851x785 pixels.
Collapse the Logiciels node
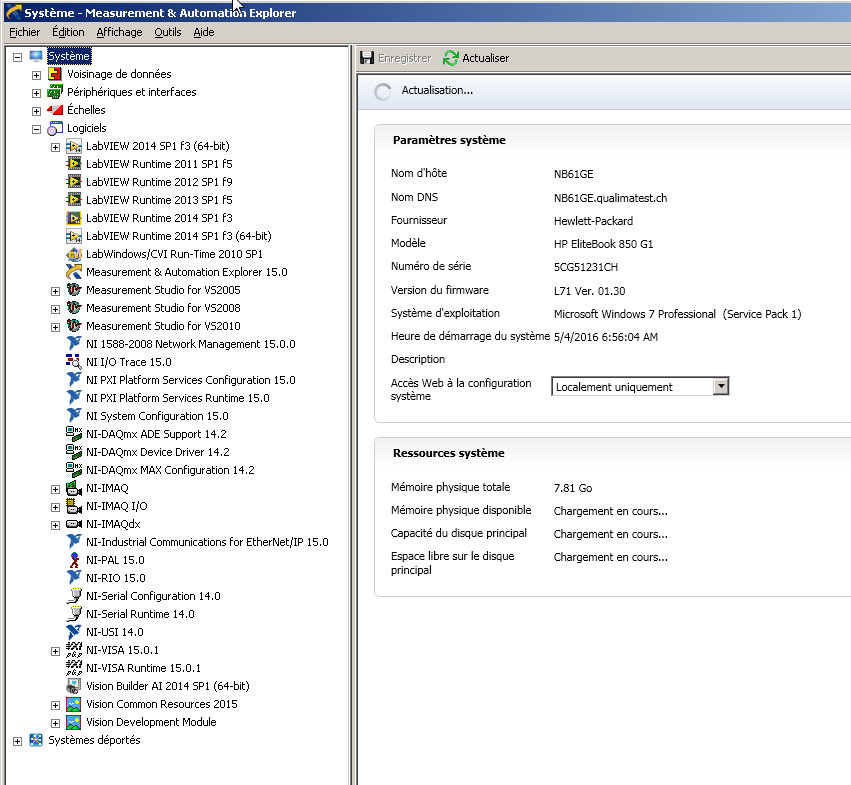(x=36, y=129)
